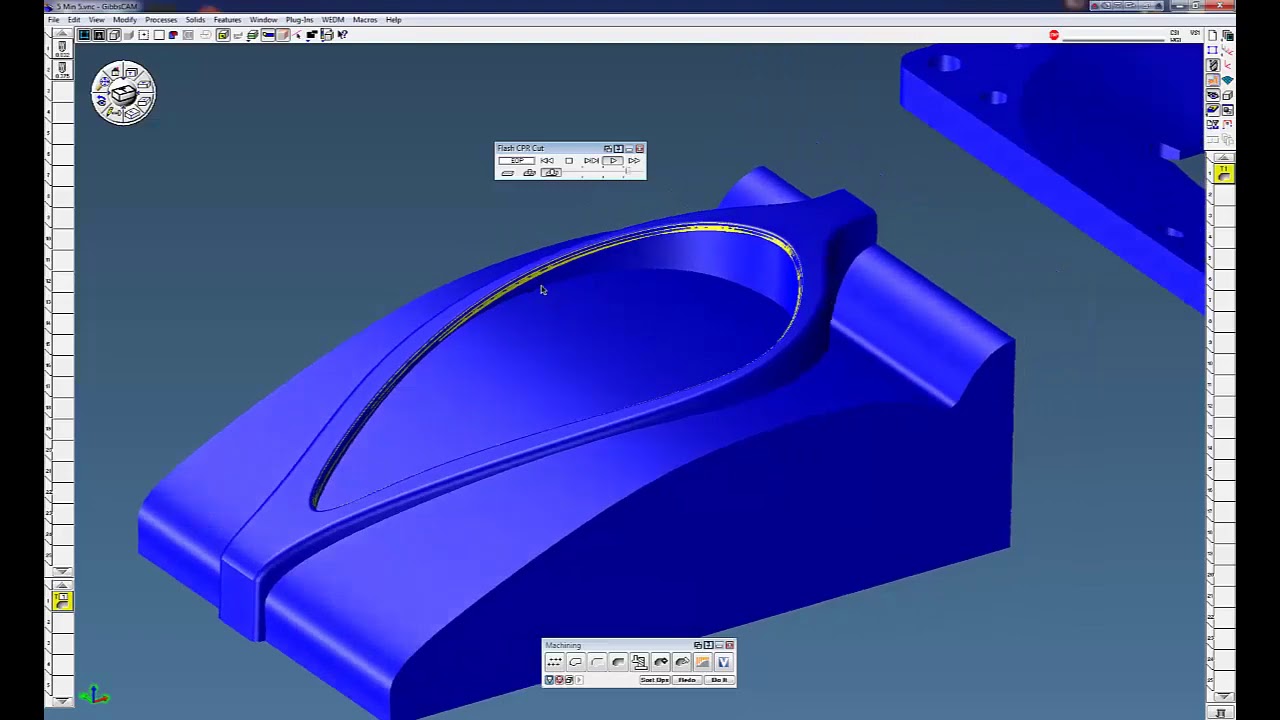Screen dimensions: 1280x720
Task: Click the wireframe cube toolbar icon
Action: 114,35
